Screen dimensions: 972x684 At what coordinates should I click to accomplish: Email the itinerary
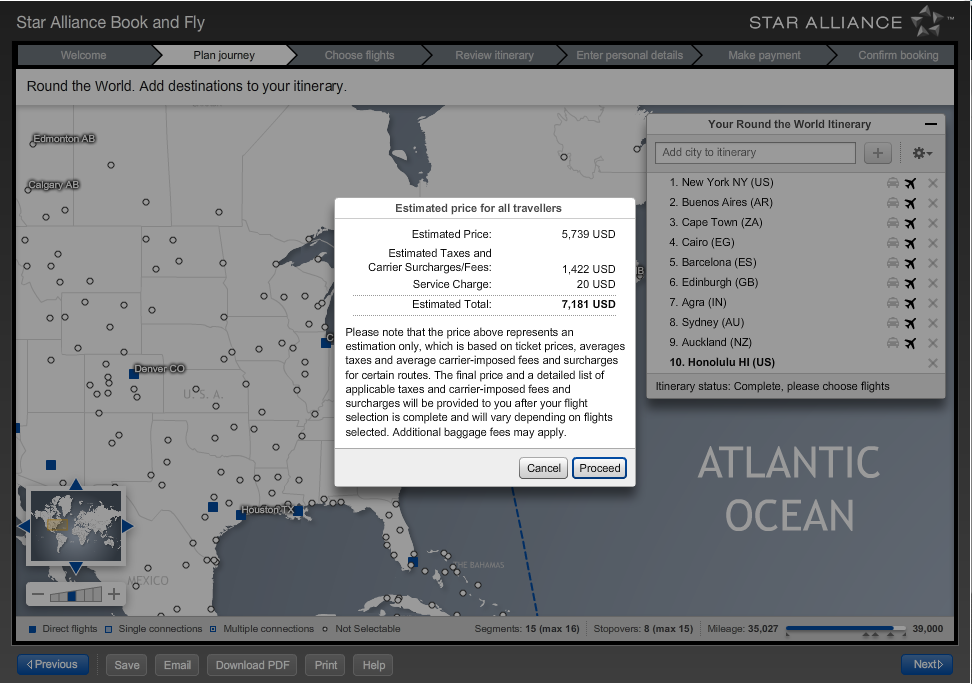pyautogui.click(x=177, y=665)
